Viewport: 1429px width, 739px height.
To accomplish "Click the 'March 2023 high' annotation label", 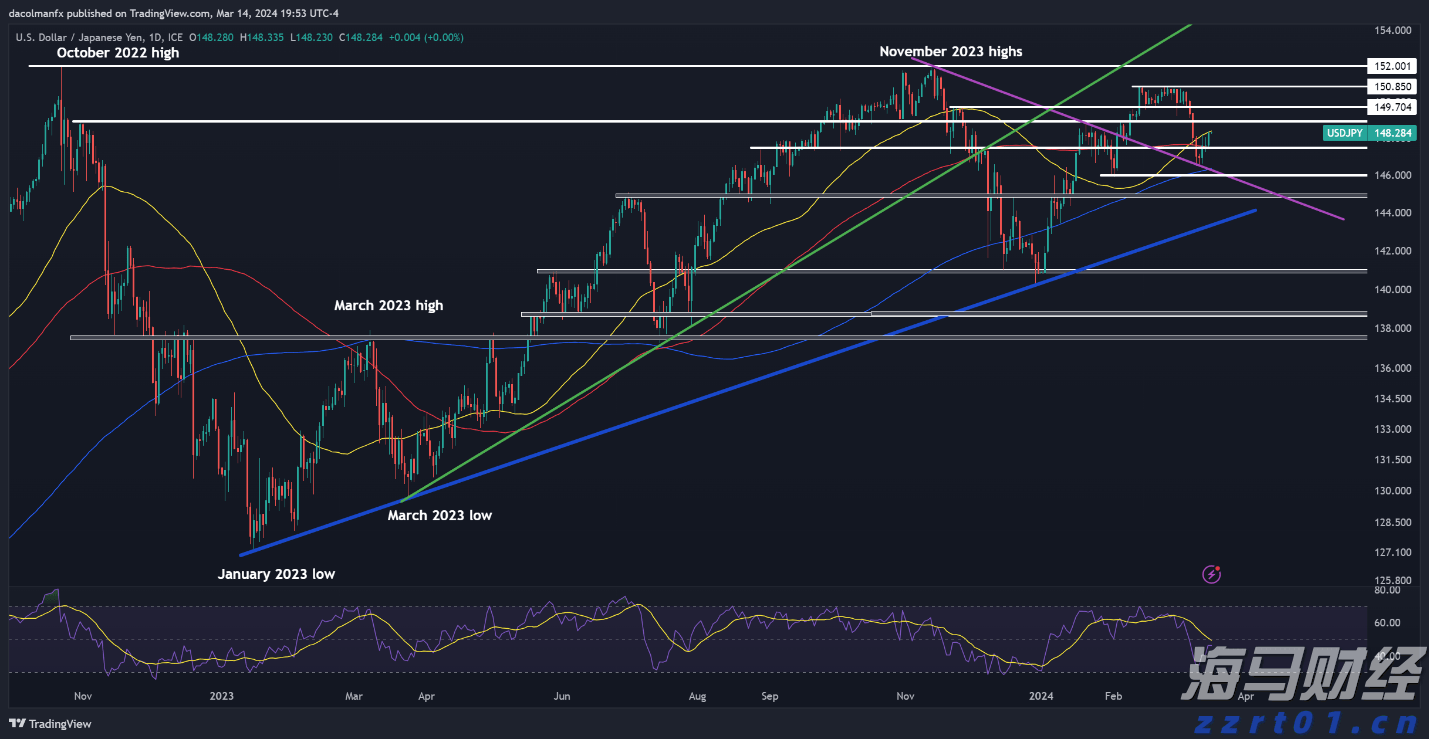I will [x=388, y=305].
